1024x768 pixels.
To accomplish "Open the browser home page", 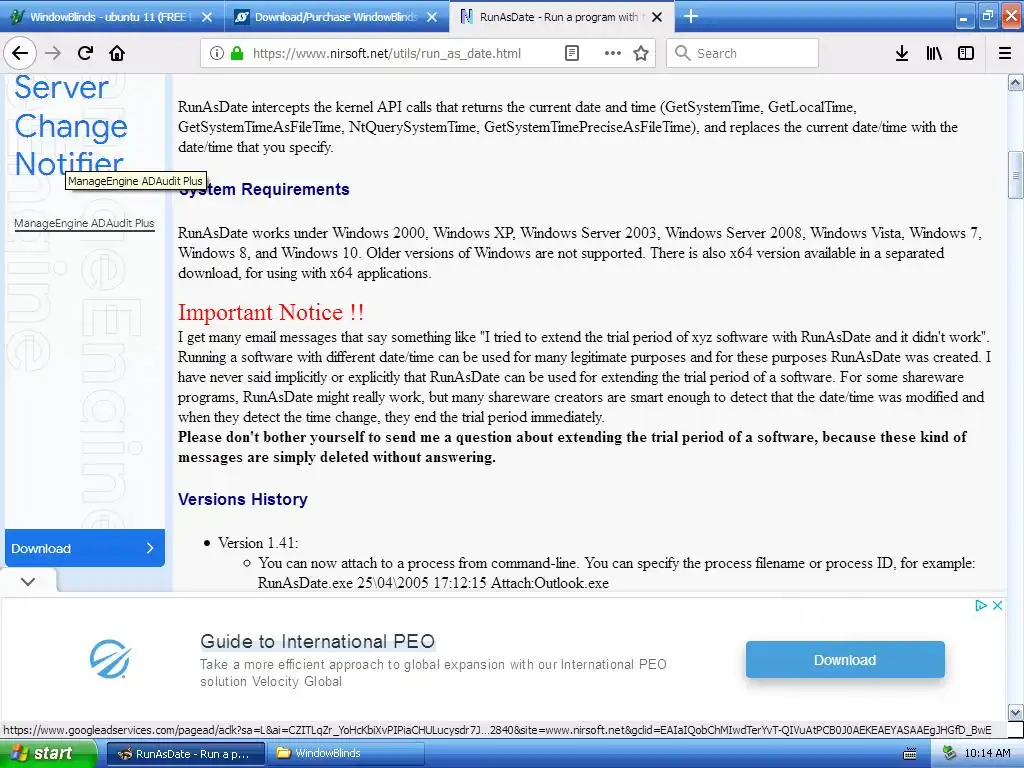I will click(x=117, y=53).
